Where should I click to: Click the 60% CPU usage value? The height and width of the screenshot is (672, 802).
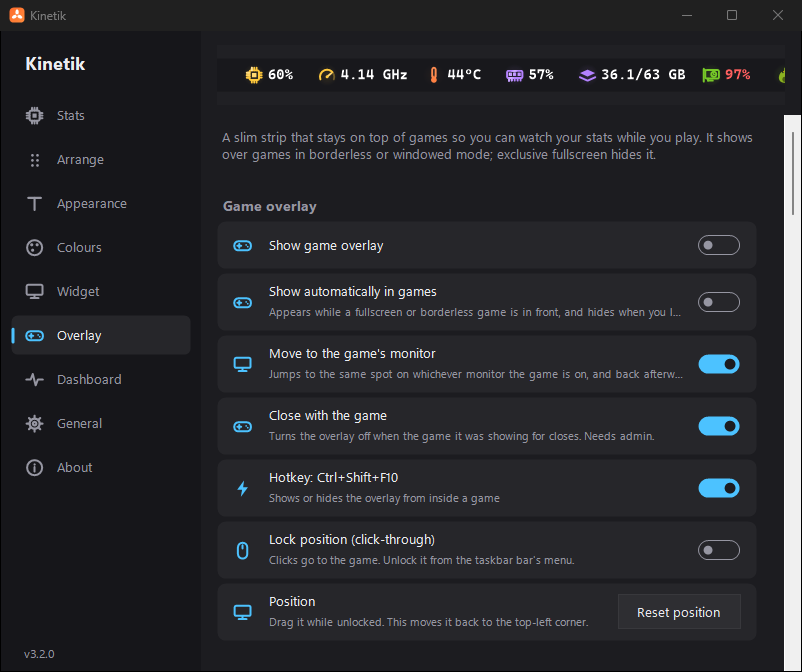[x=280, y=75]
